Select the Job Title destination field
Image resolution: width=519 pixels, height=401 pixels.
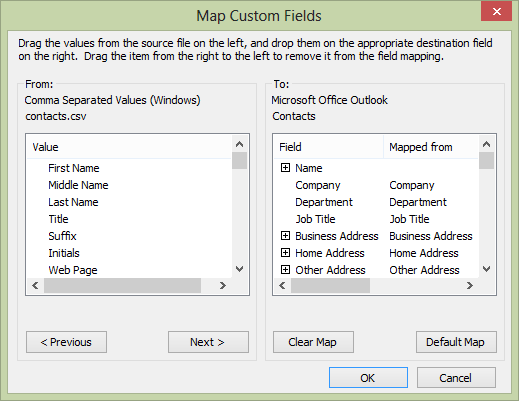coord(315,219)
